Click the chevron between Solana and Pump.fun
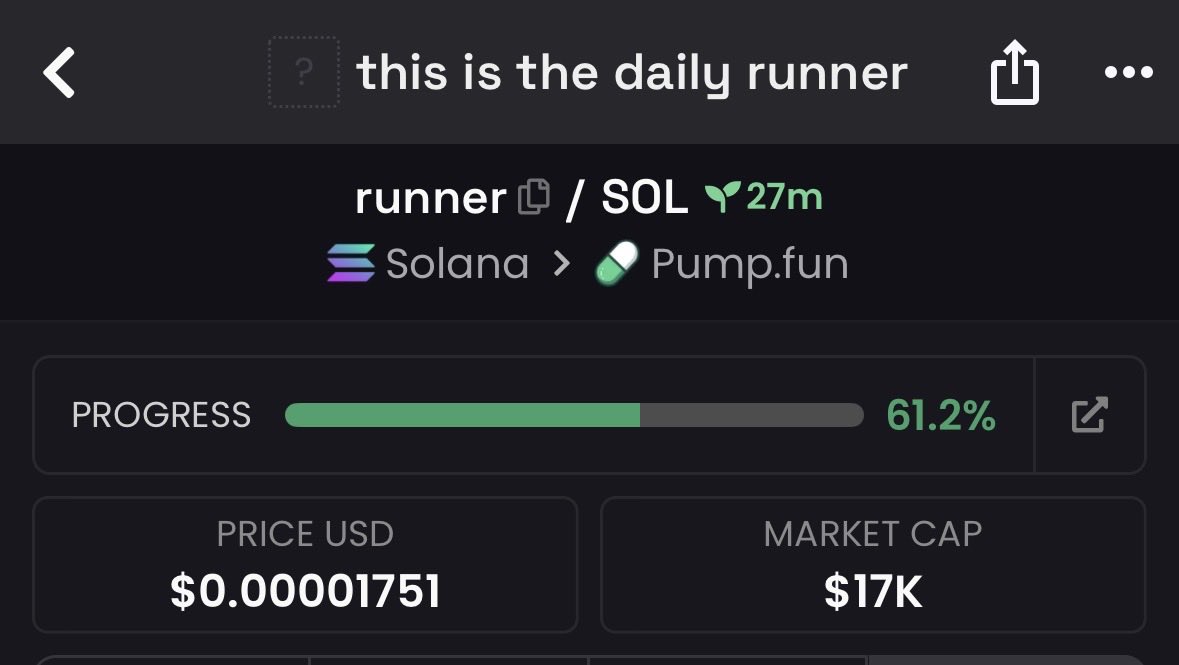Image resolution: width=1179 pixels, height=665 pixels. pos(562,264)
